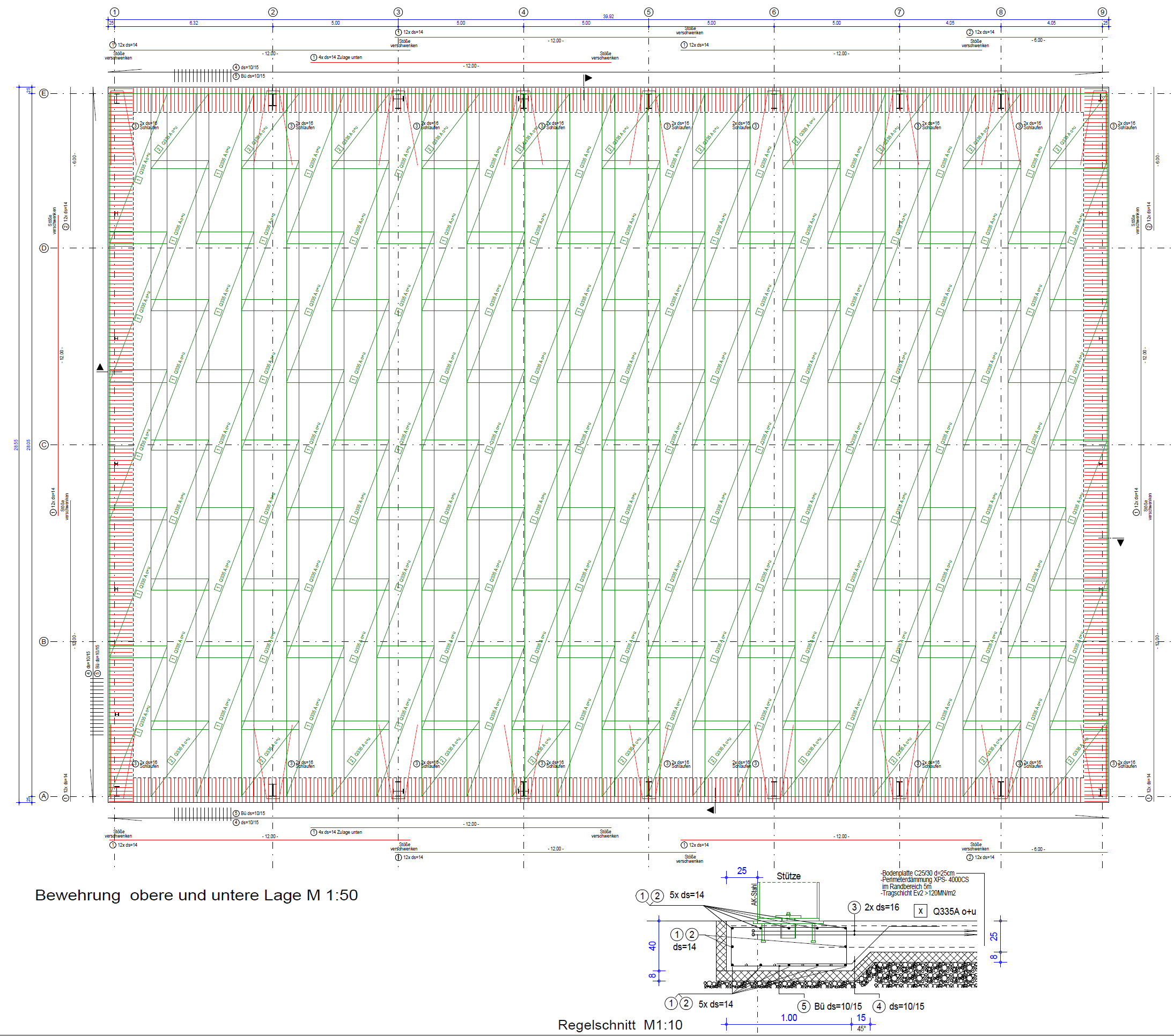Click grid axis bubble 'A' on the left side
Viewport: 1174px width, 1036px height.
(x=43, y=796)
